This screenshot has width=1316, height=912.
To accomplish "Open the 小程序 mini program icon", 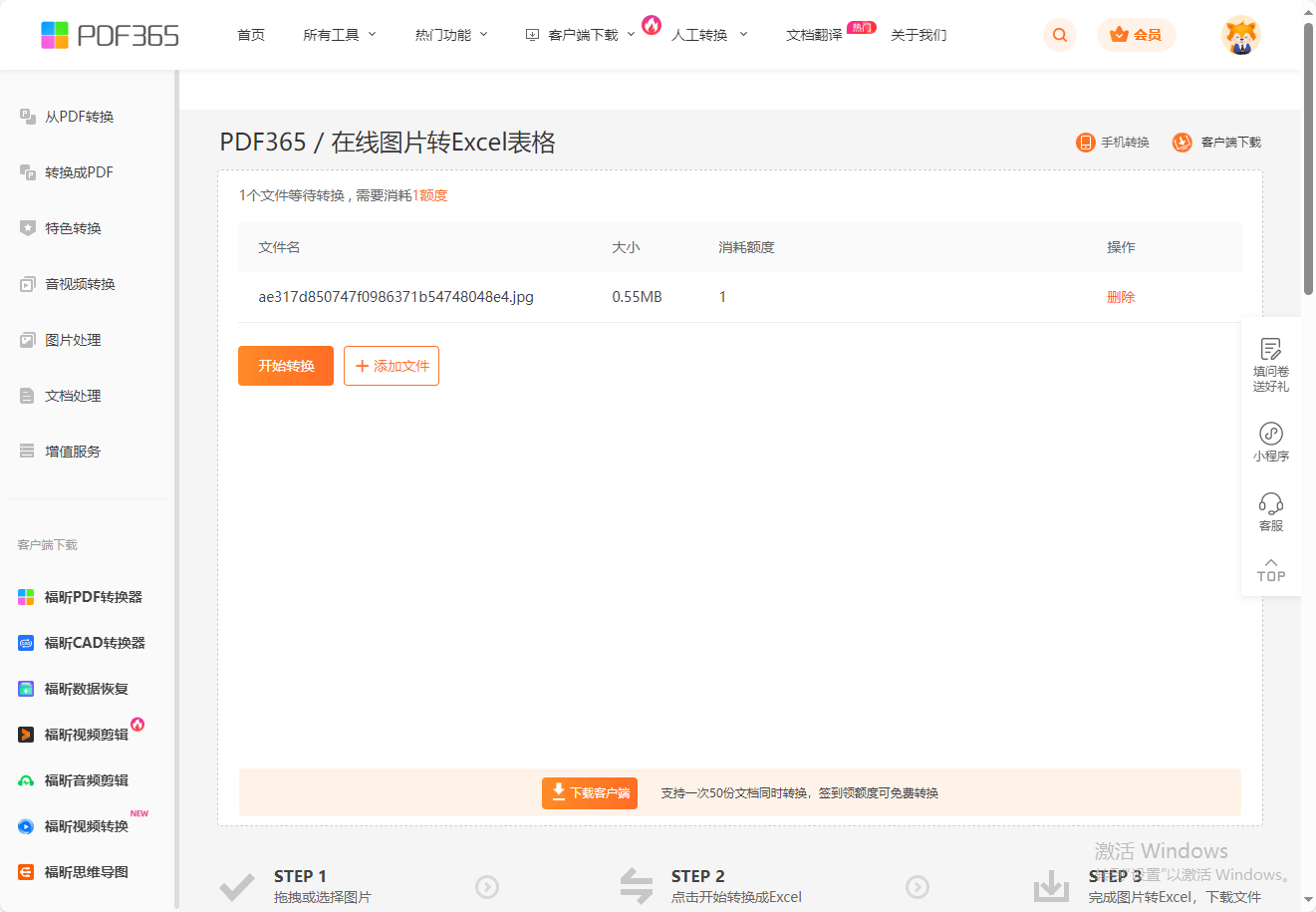I will click(x=1271, y=433).
